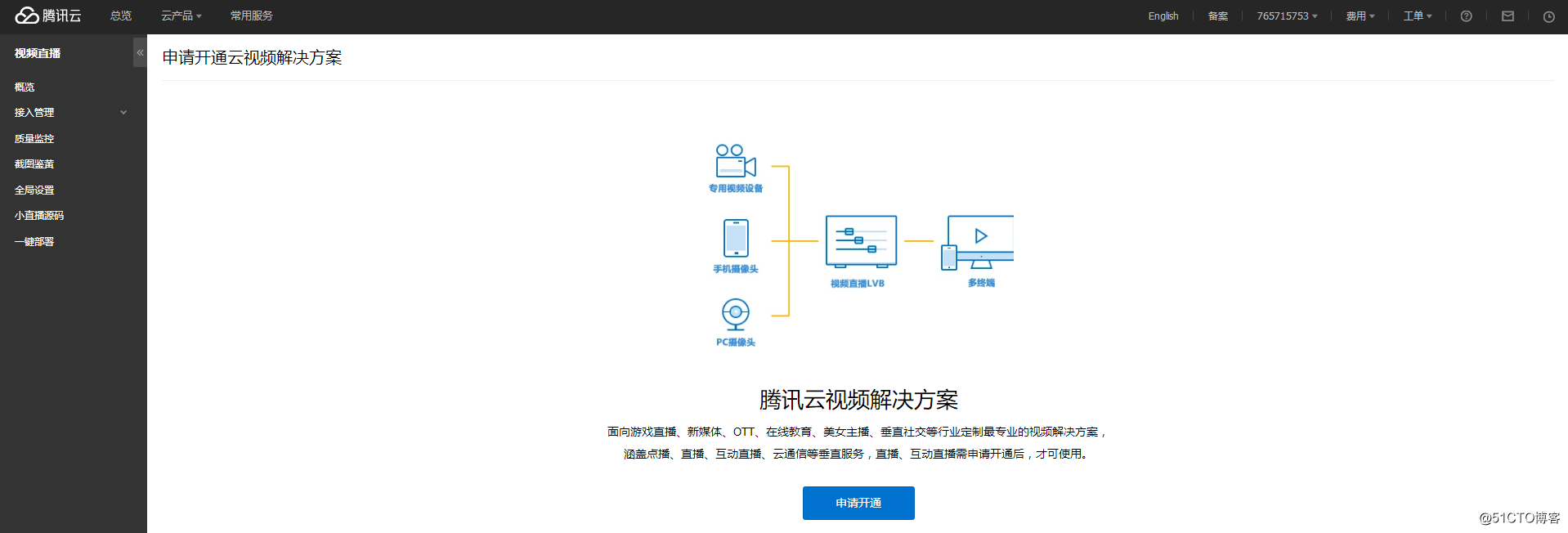Click the clock history icon
1568x533 pixels.
(x=1548, y=16)
